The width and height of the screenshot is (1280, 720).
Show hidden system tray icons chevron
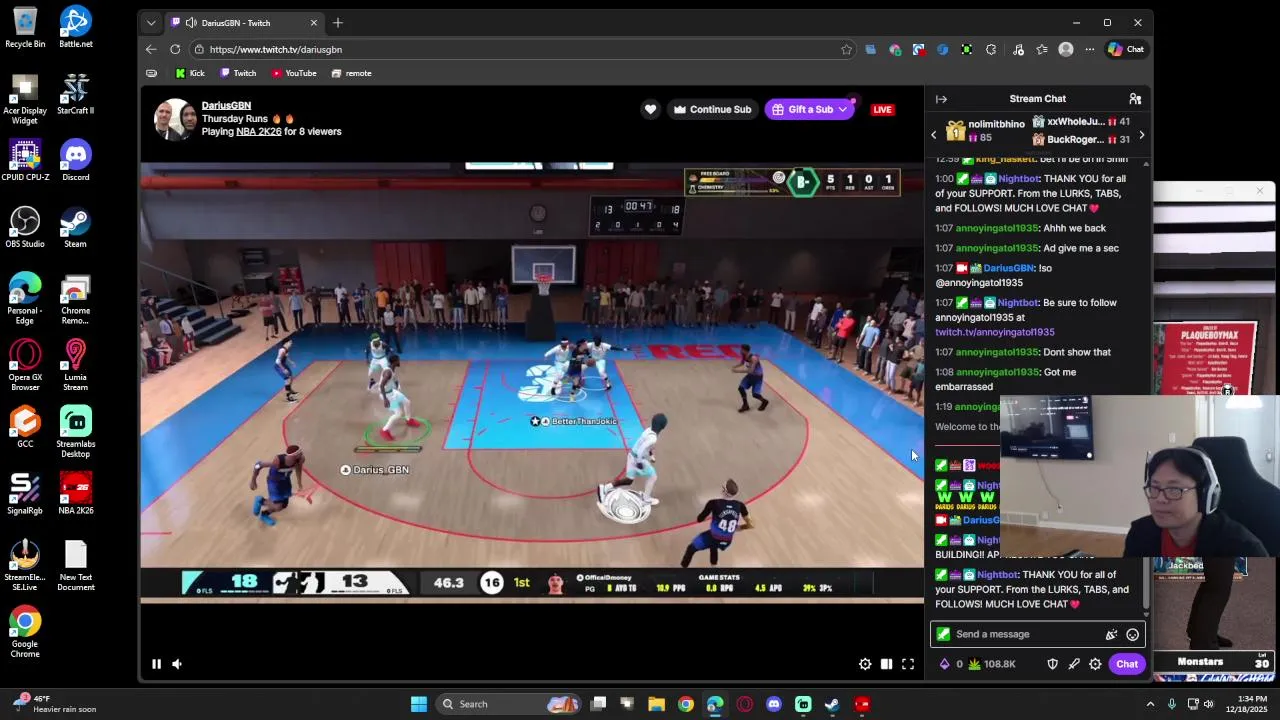click(x=1150, y=704)
